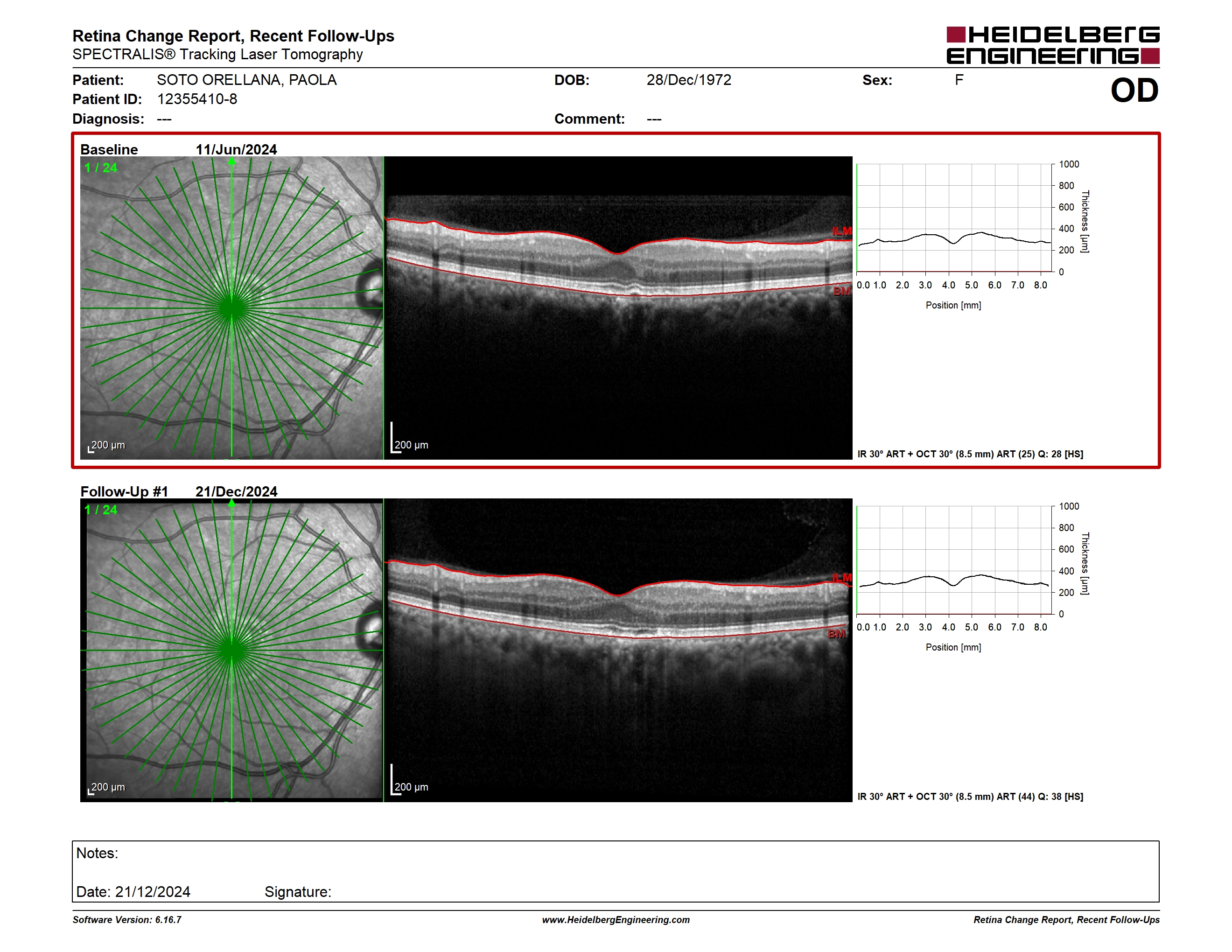The height and width of the screenshot is (952, 1232).
Task: Click the 200 µm scale marker on Baseline fundus
Action: point(106,446)
